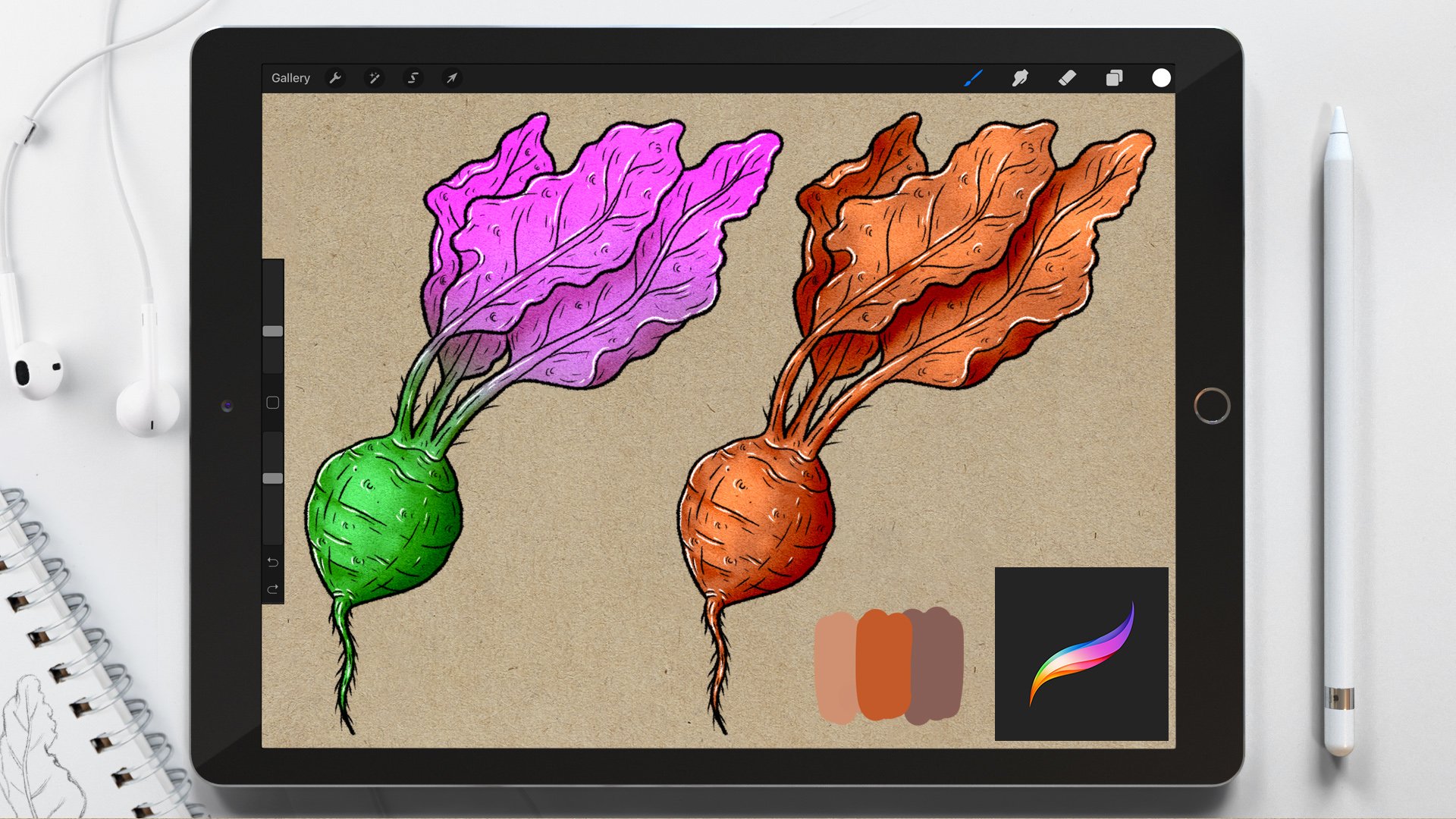1456x819 pixels.
Task: Click the mauve brown paint swatch
Action: [937, 665]
